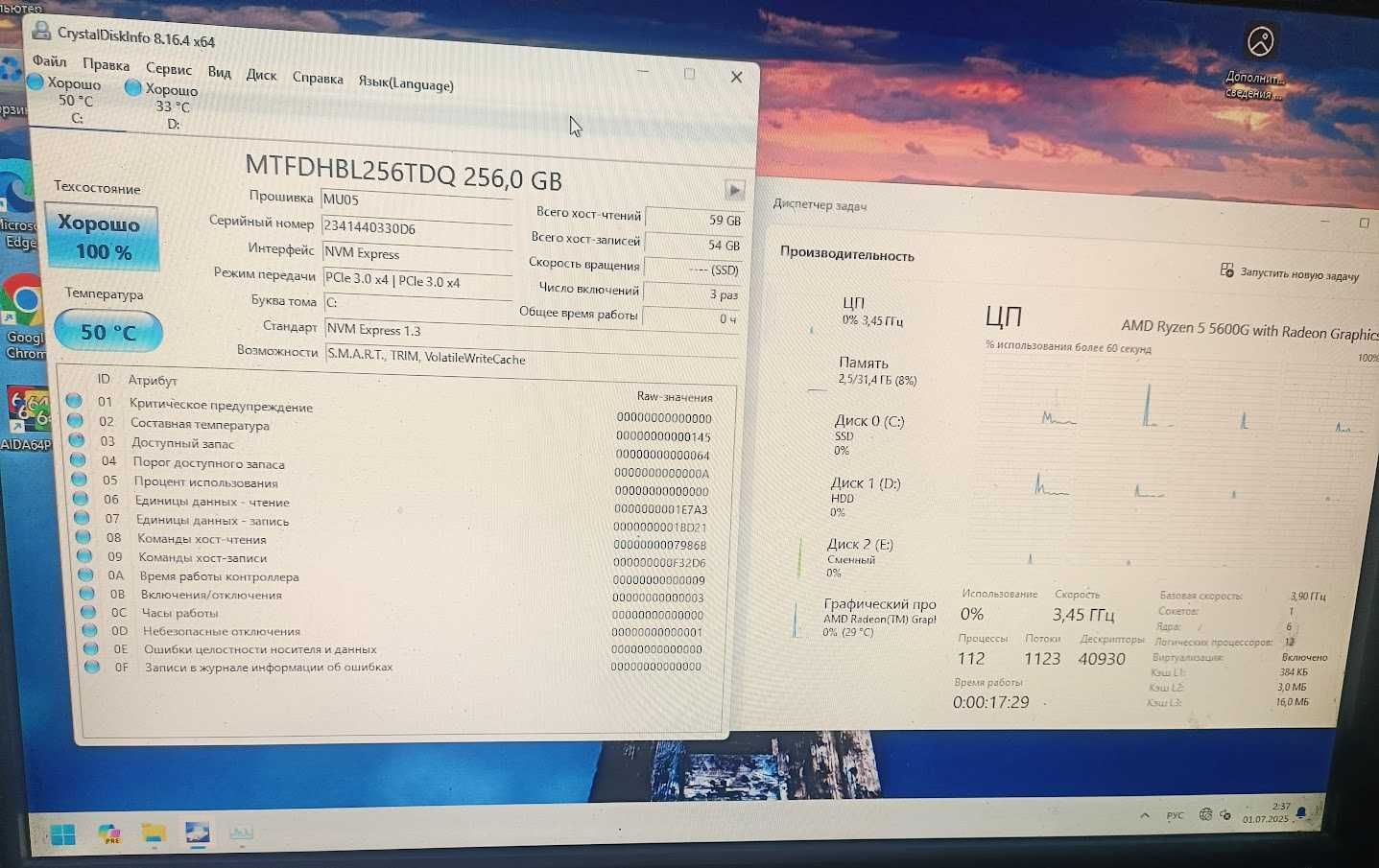Click Запустить новую задачу in Task Manager
This screenshot has width=1379, height=868.
(x=1289, y=272)
